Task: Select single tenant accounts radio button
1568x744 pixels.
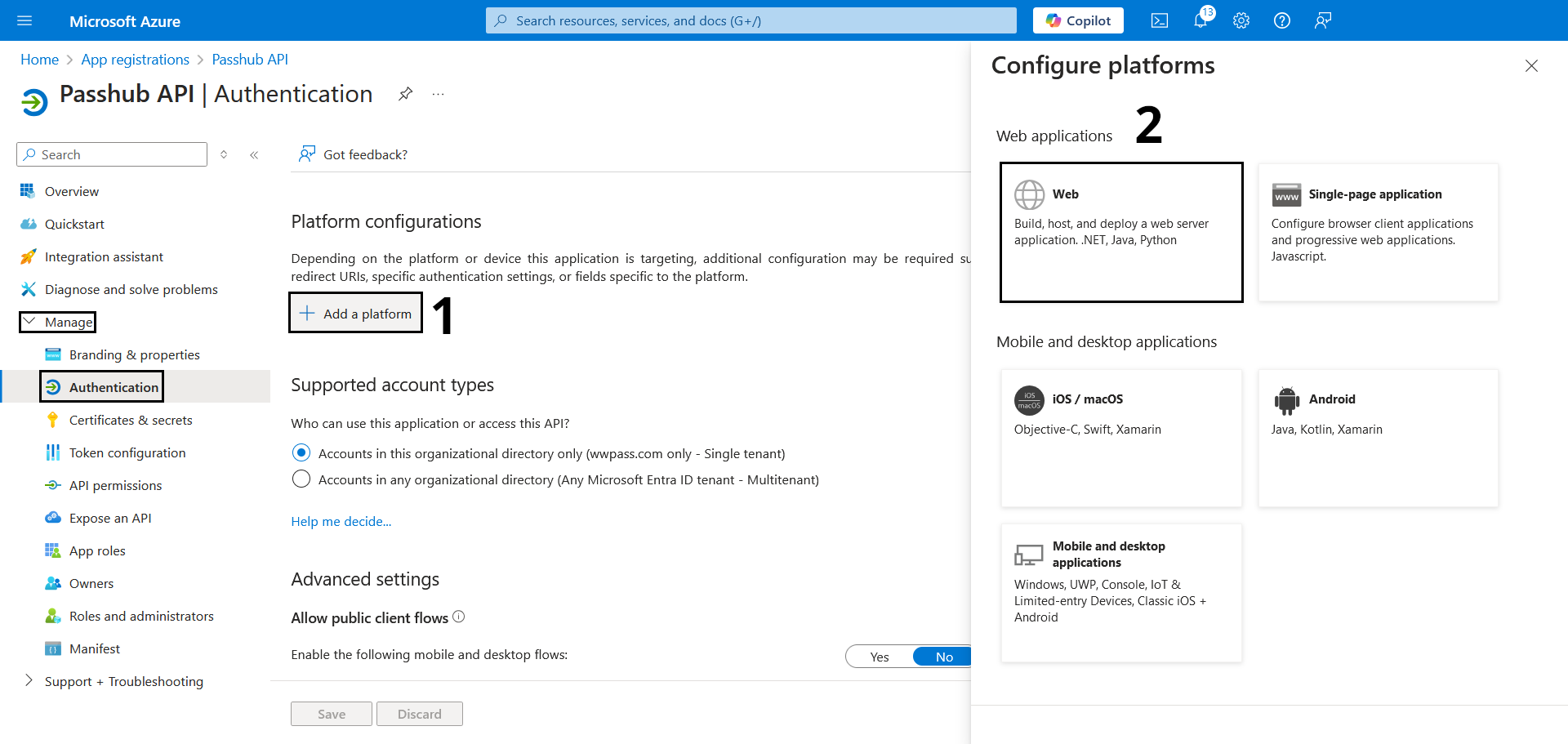Action: coord(301,452)
